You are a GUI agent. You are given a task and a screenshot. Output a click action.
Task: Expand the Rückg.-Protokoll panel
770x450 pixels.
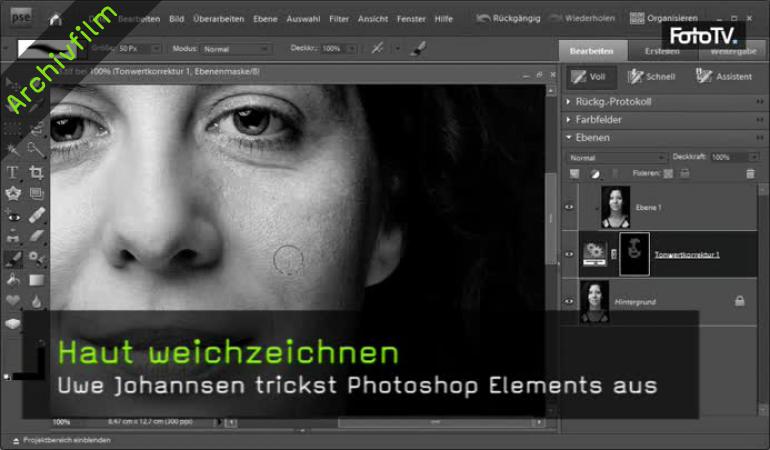click(568, 102)
